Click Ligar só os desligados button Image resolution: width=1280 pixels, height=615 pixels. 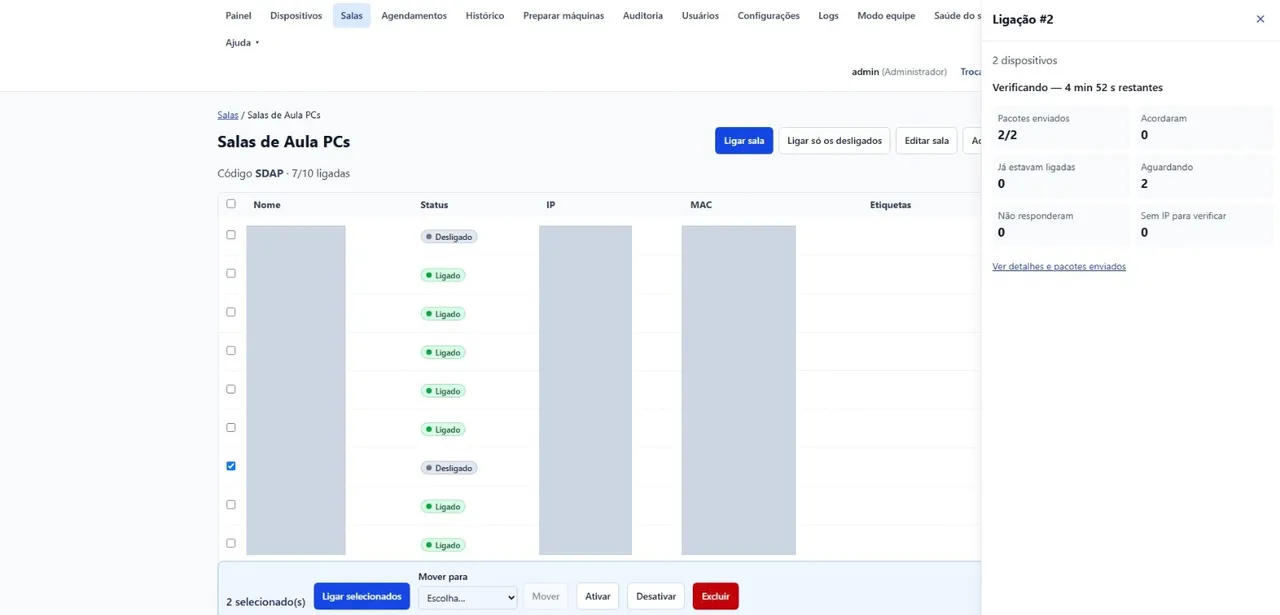pyautogui.click(x=834, y=141)
